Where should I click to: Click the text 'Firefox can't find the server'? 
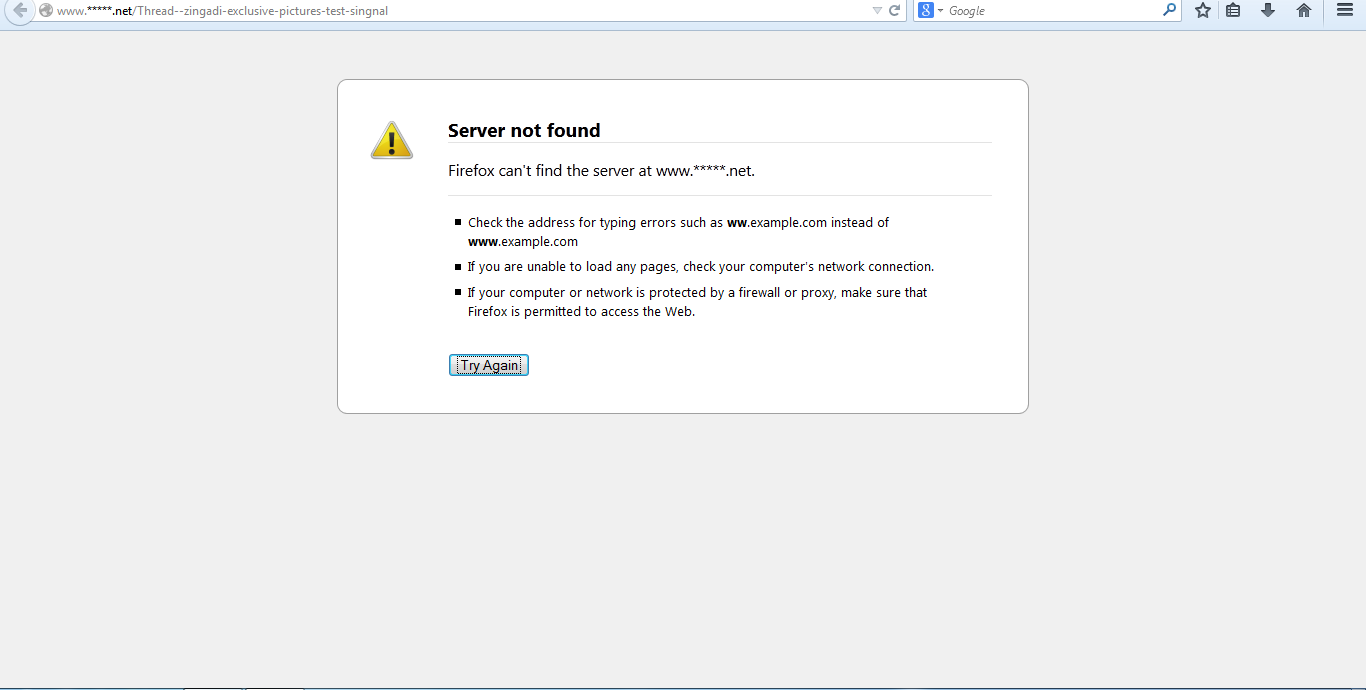601,171
